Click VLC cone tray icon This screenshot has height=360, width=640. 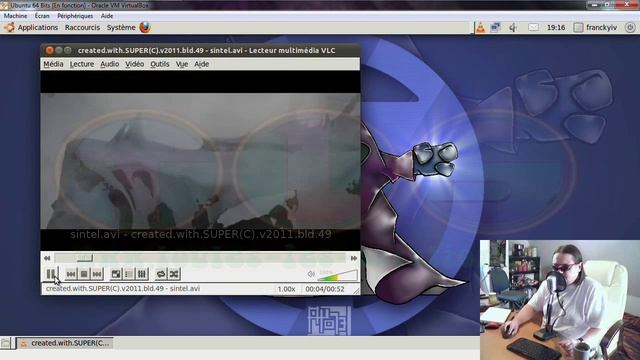pos(481,27)
